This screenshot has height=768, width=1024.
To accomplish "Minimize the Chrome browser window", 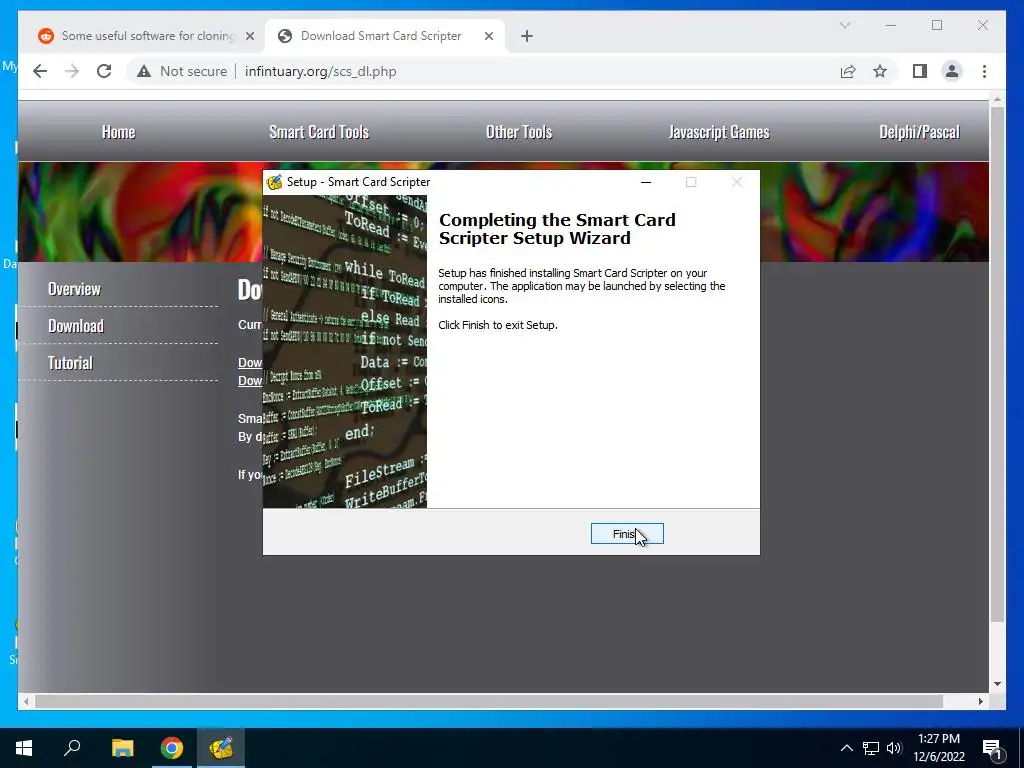I will point(891,25).
